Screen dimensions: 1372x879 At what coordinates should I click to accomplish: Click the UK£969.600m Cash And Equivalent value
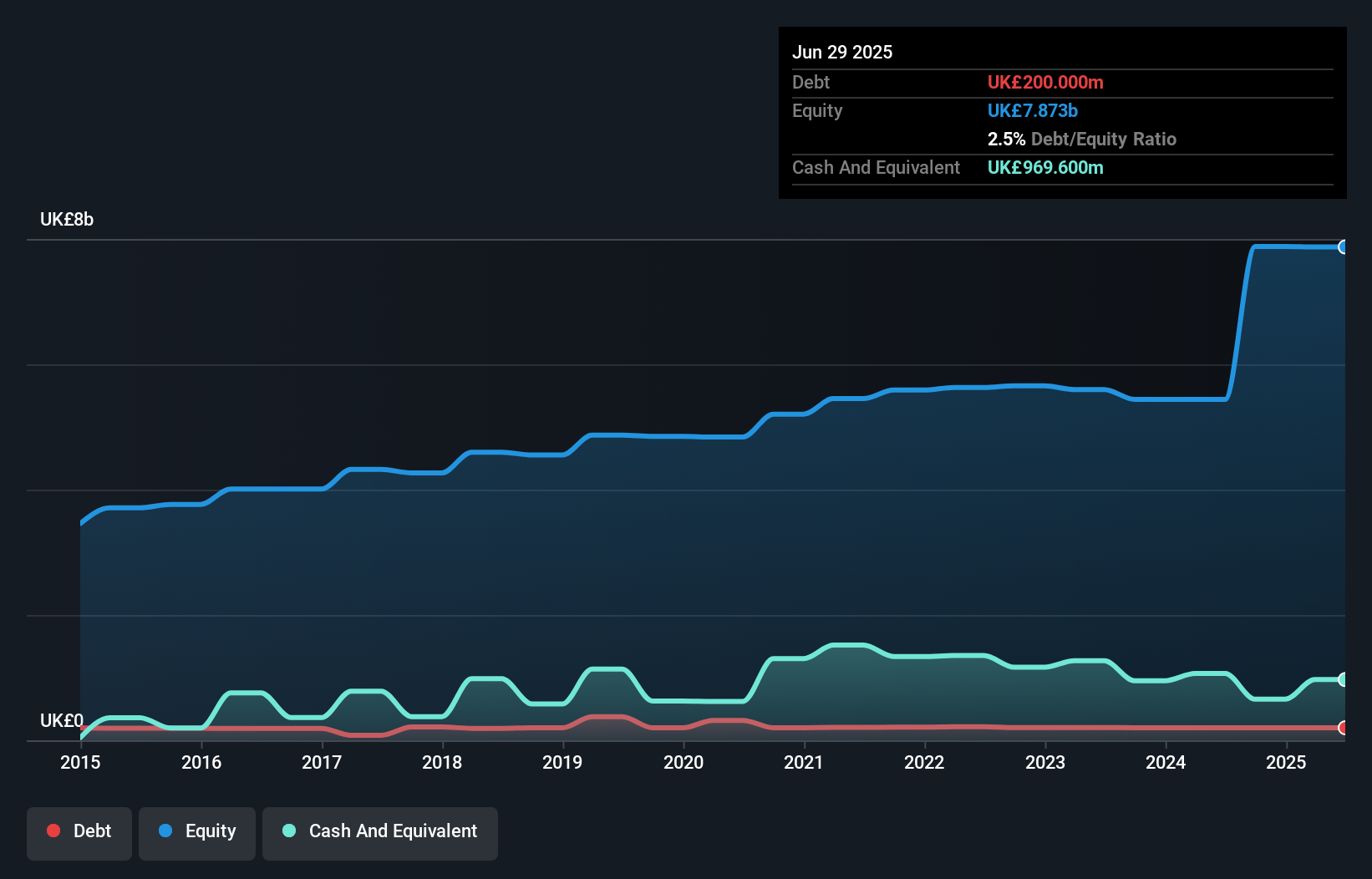click(x=1045, y=167)
